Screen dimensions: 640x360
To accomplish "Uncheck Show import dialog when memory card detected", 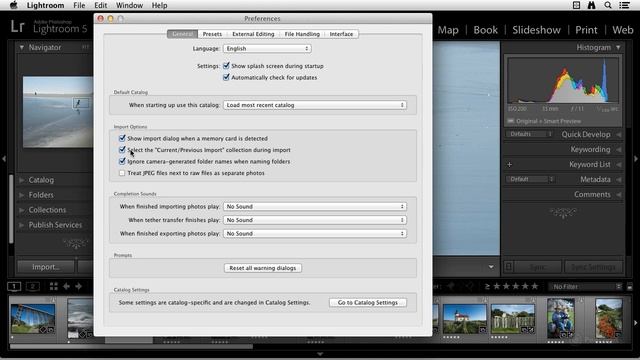I will click(x=122, y=138).
